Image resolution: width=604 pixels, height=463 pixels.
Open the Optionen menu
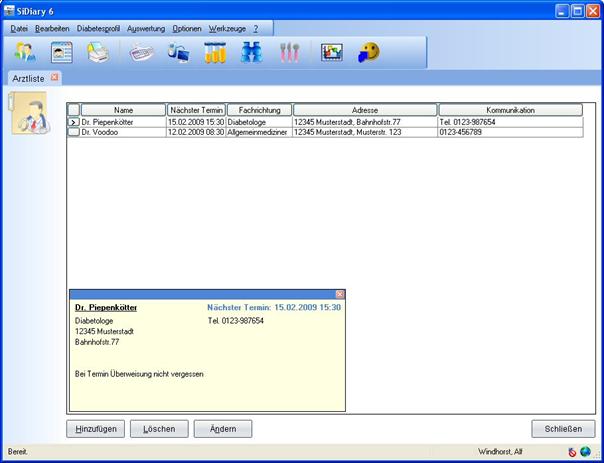[x=187, y=29]
